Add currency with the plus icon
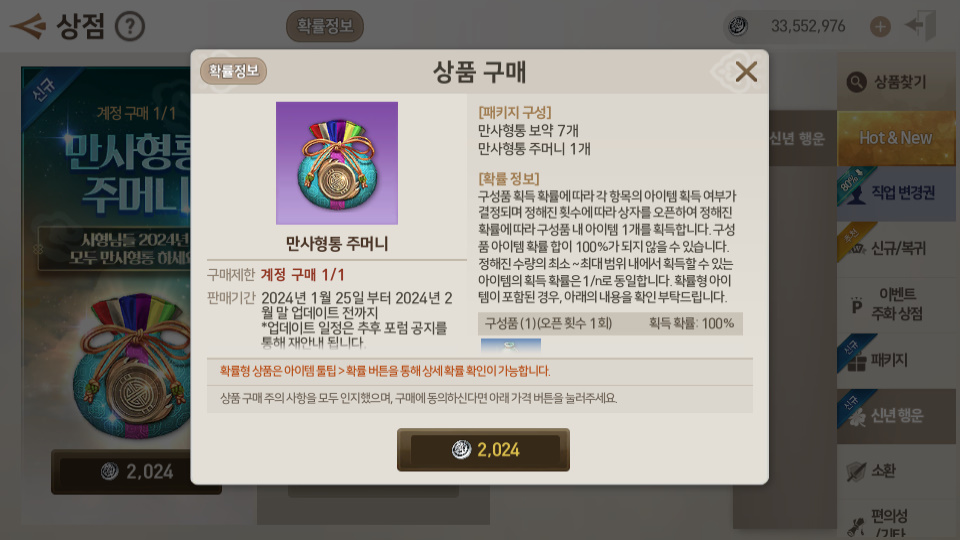Viewport: 960px width, 540px height. tap(880, 26)
